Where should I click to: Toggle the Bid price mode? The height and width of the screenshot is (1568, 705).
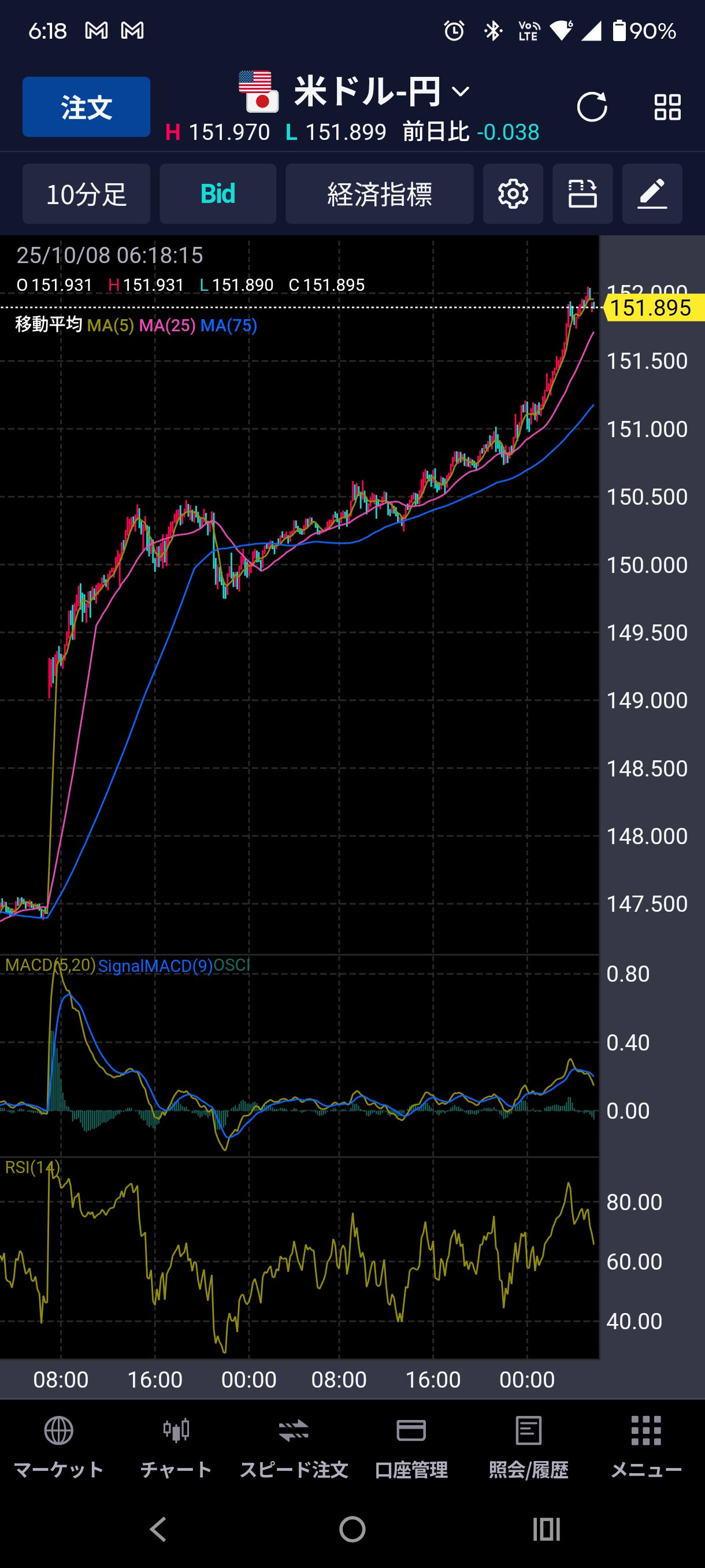click(x=218, y=194)
